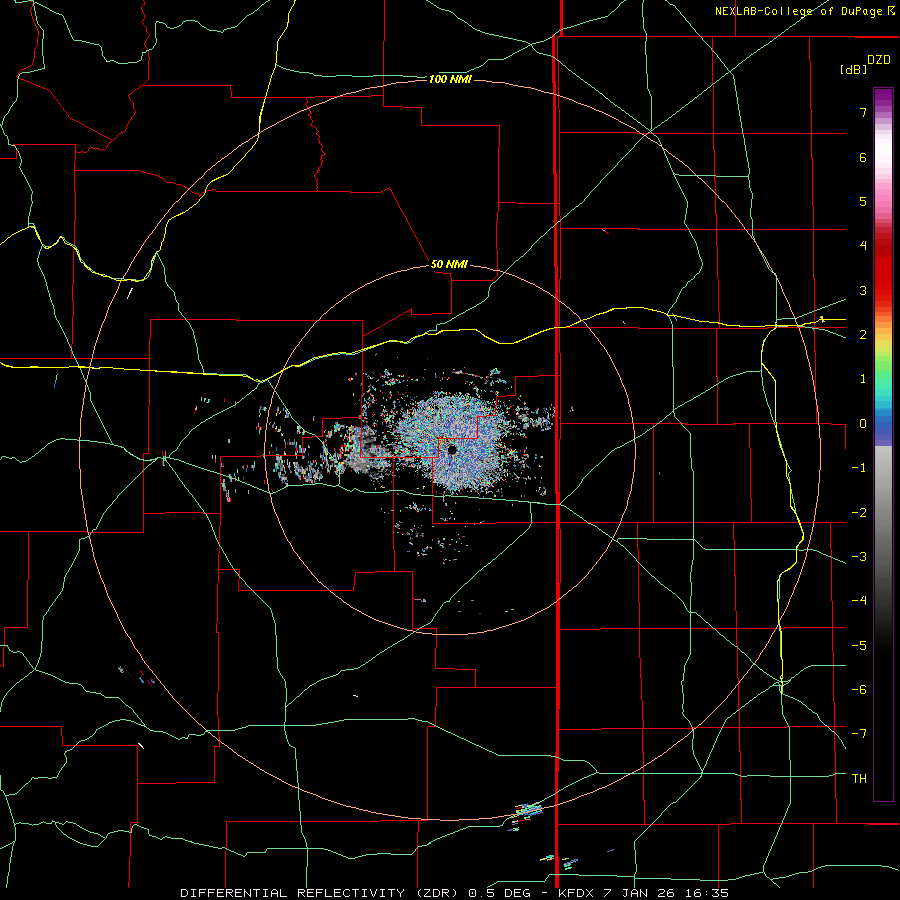Click scale value 6 on legend
This screenshot has width=900, height=900.
pos(863,157)
